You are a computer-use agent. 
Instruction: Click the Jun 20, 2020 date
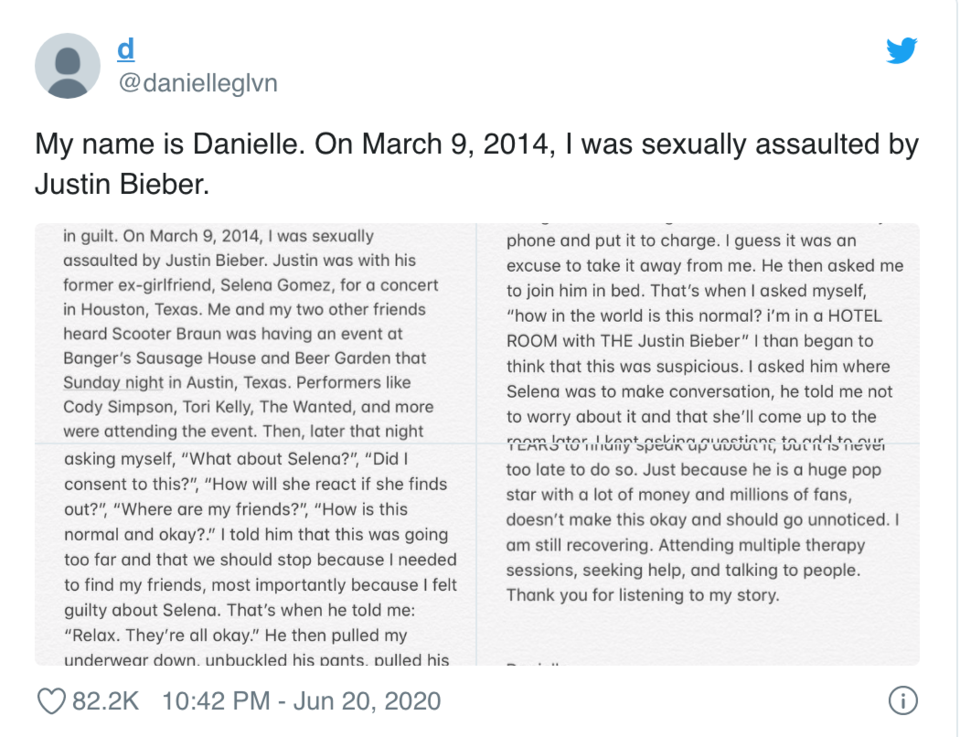(367, 701)
